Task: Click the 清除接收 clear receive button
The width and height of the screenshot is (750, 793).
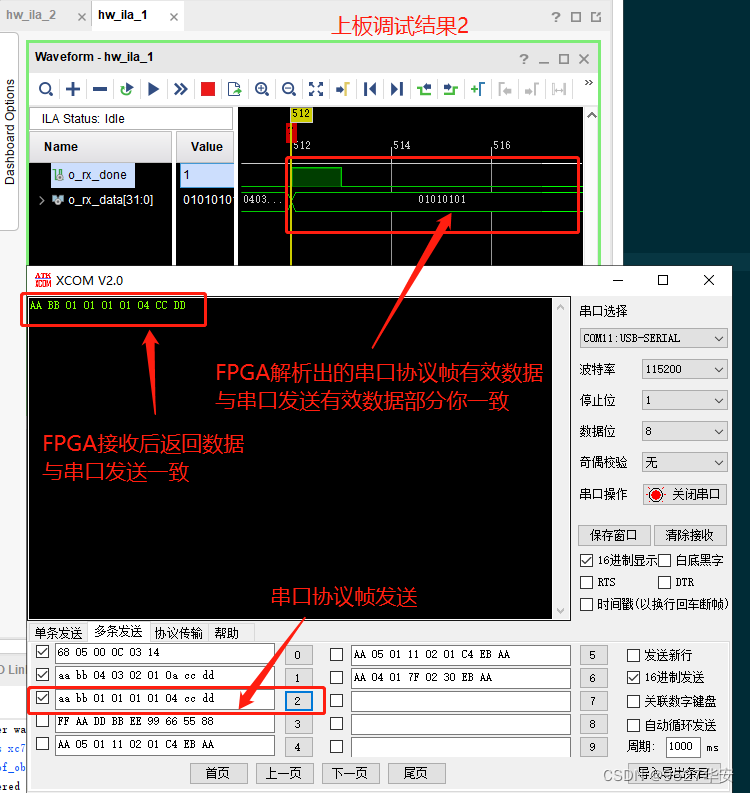Action: tap(690, 535)
